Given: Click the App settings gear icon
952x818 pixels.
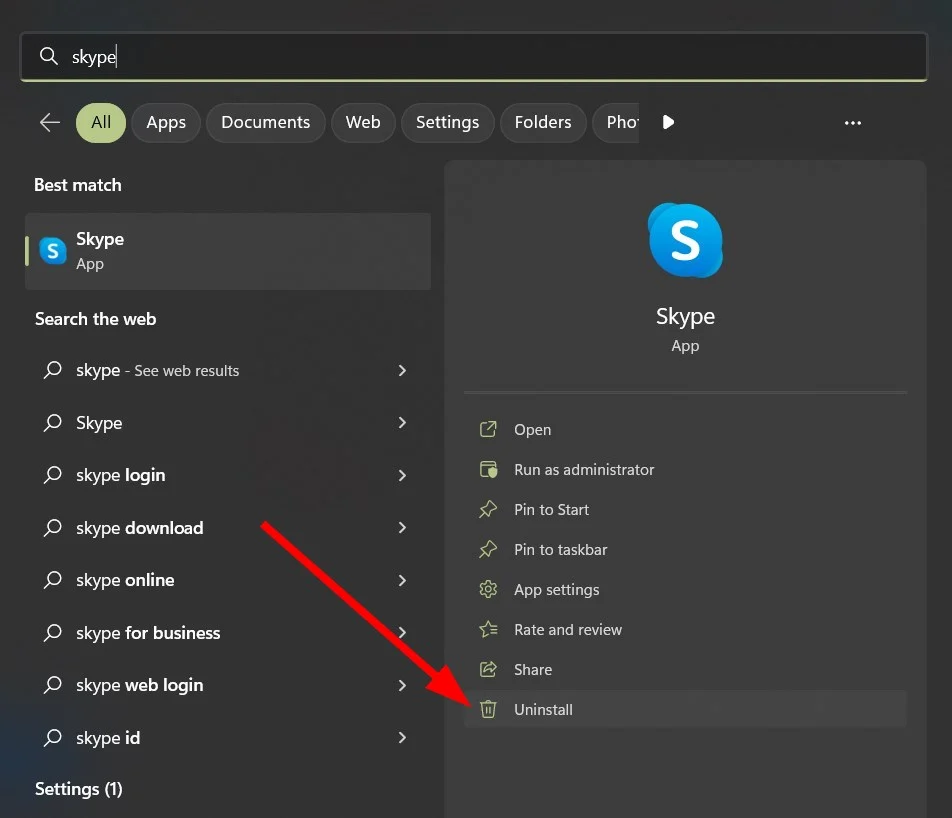Looking at the screenshot, I should pos(488,589).
